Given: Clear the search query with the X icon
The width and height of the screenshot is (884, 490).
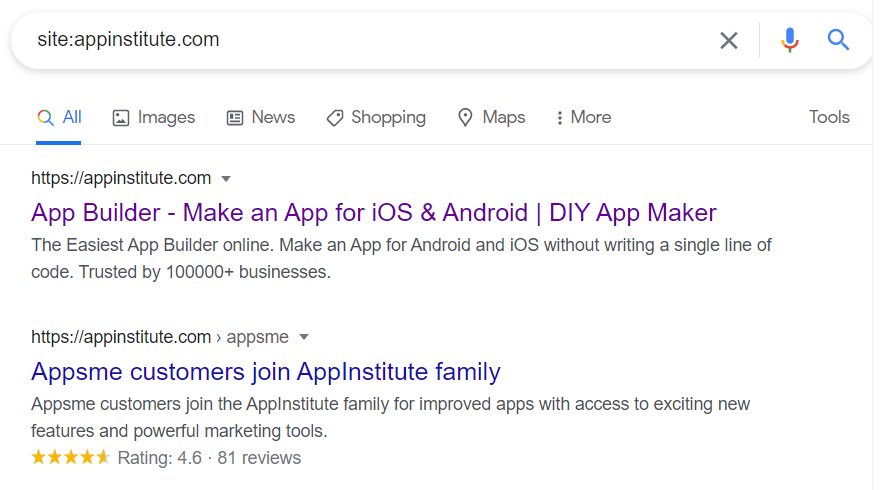Looking at the screenshot, I should pos(728,41).
